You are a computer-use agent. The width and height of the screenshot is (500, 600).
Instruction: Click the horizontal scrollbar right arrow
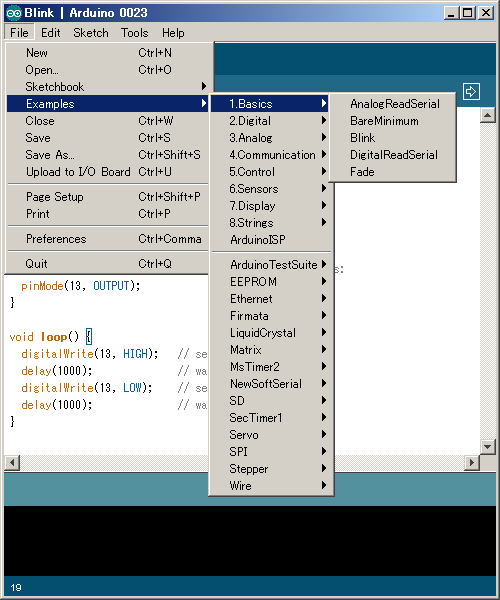471,463
